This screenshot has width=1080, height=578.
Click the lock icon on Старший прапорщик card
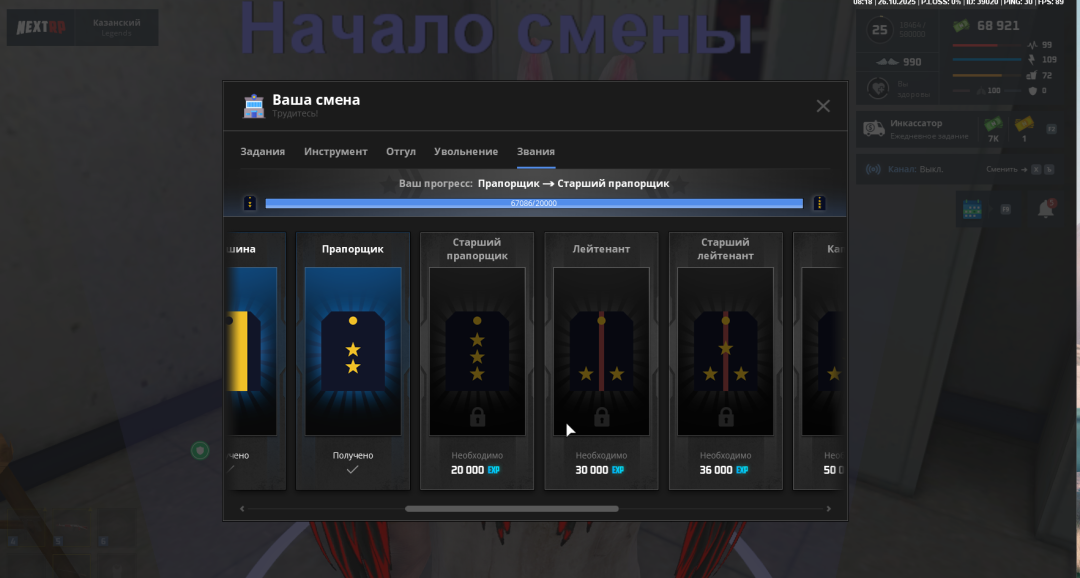pyautogui.click(x=477, y=417)
